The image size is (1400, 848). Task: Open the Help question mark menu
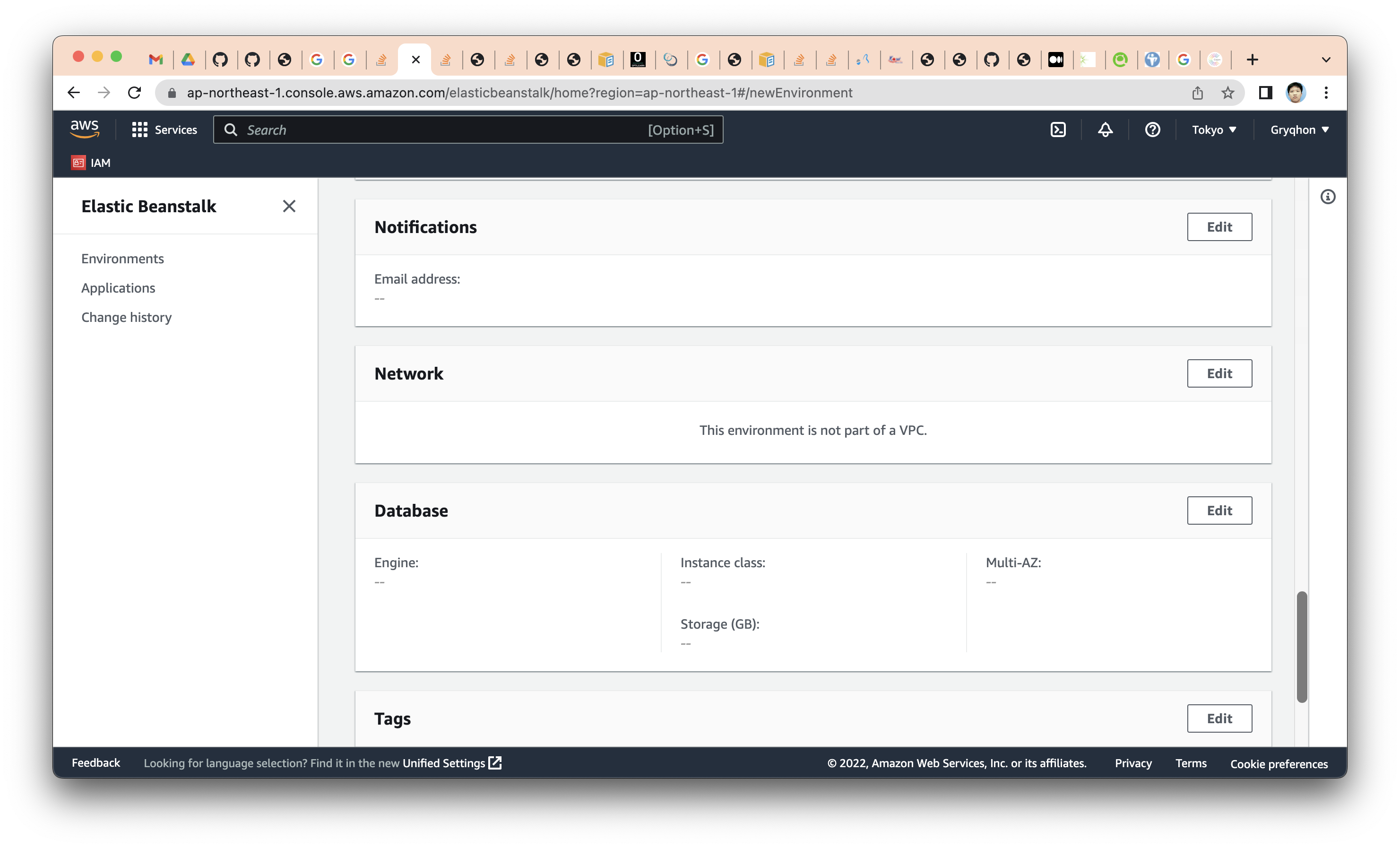[x=1152, y=130]
